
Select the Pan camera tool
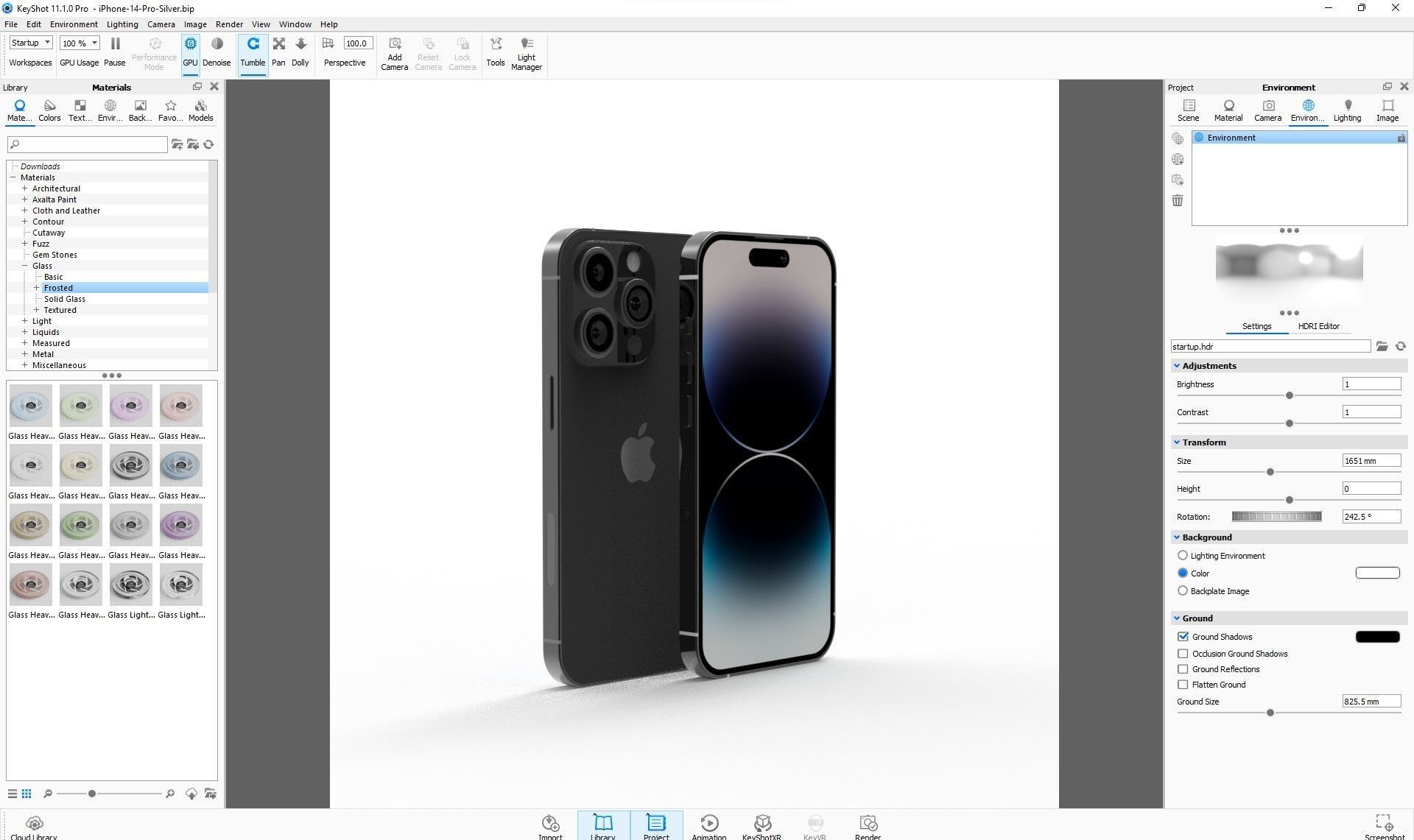click(278, 52)
